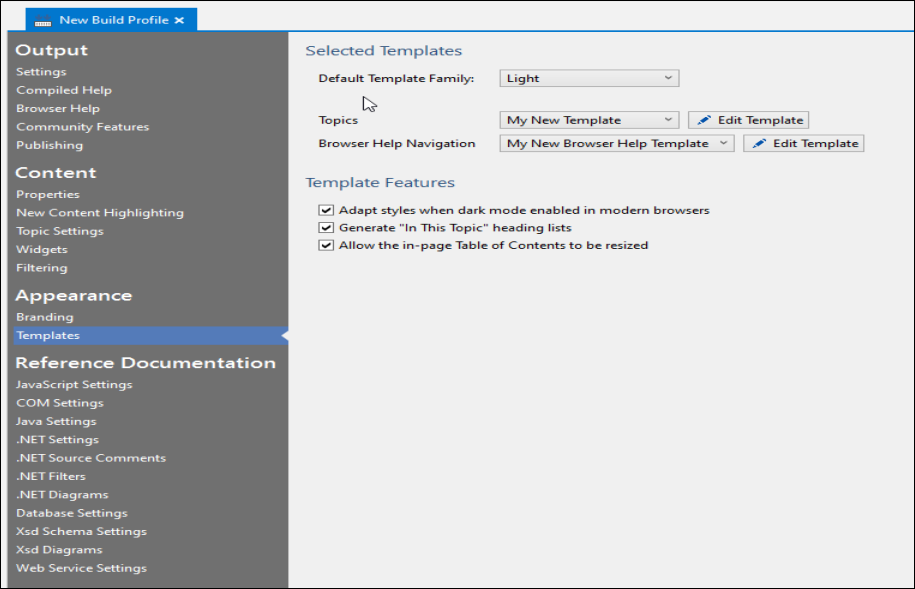Select Community Features in sidebar
The width and height of the screenshot is (915, 589).
[x=82, y=127]
